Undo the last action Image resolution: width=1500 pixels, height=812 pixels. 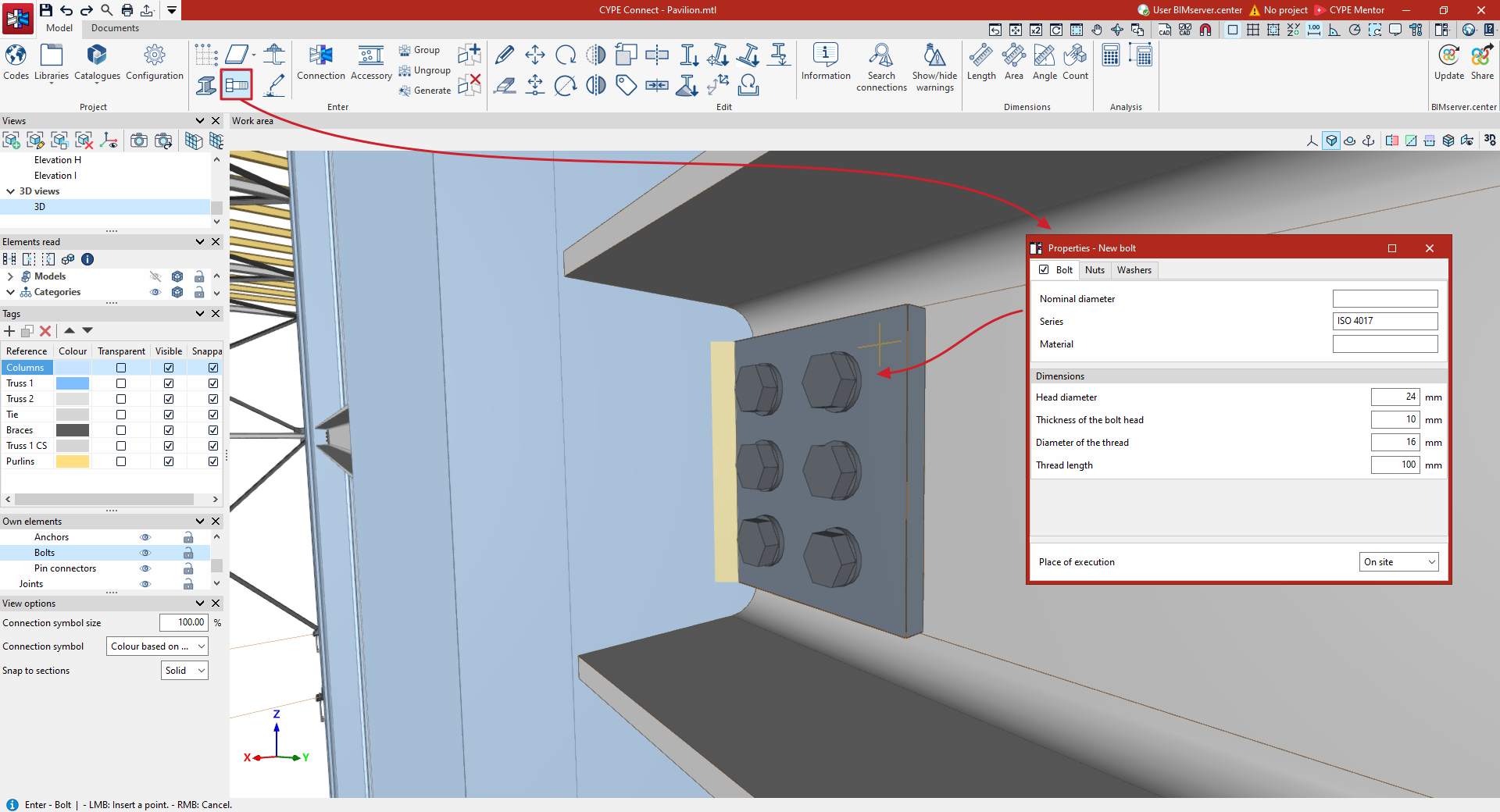coord(66,10)
